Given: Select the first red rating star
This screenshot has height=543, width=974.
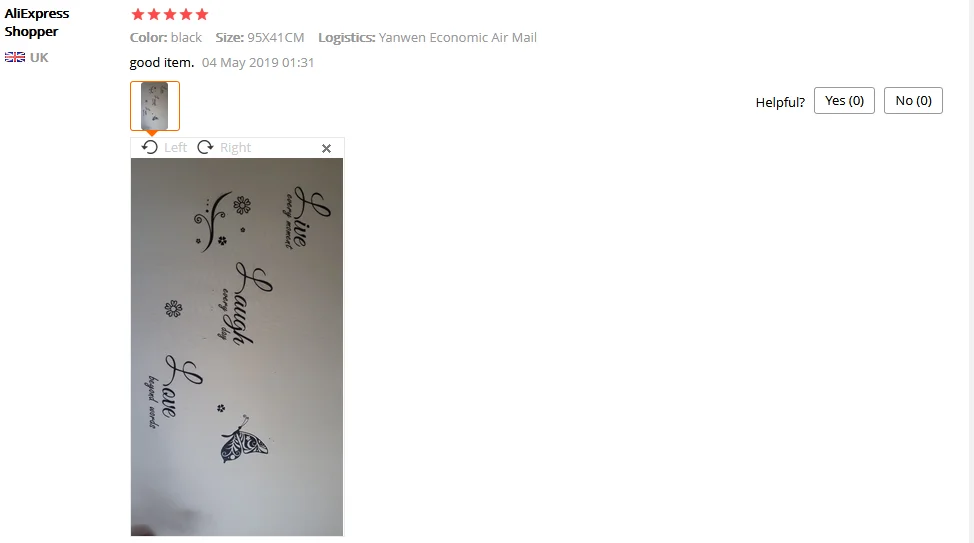Looking at the screenshot, I should [x=138, y=14].
